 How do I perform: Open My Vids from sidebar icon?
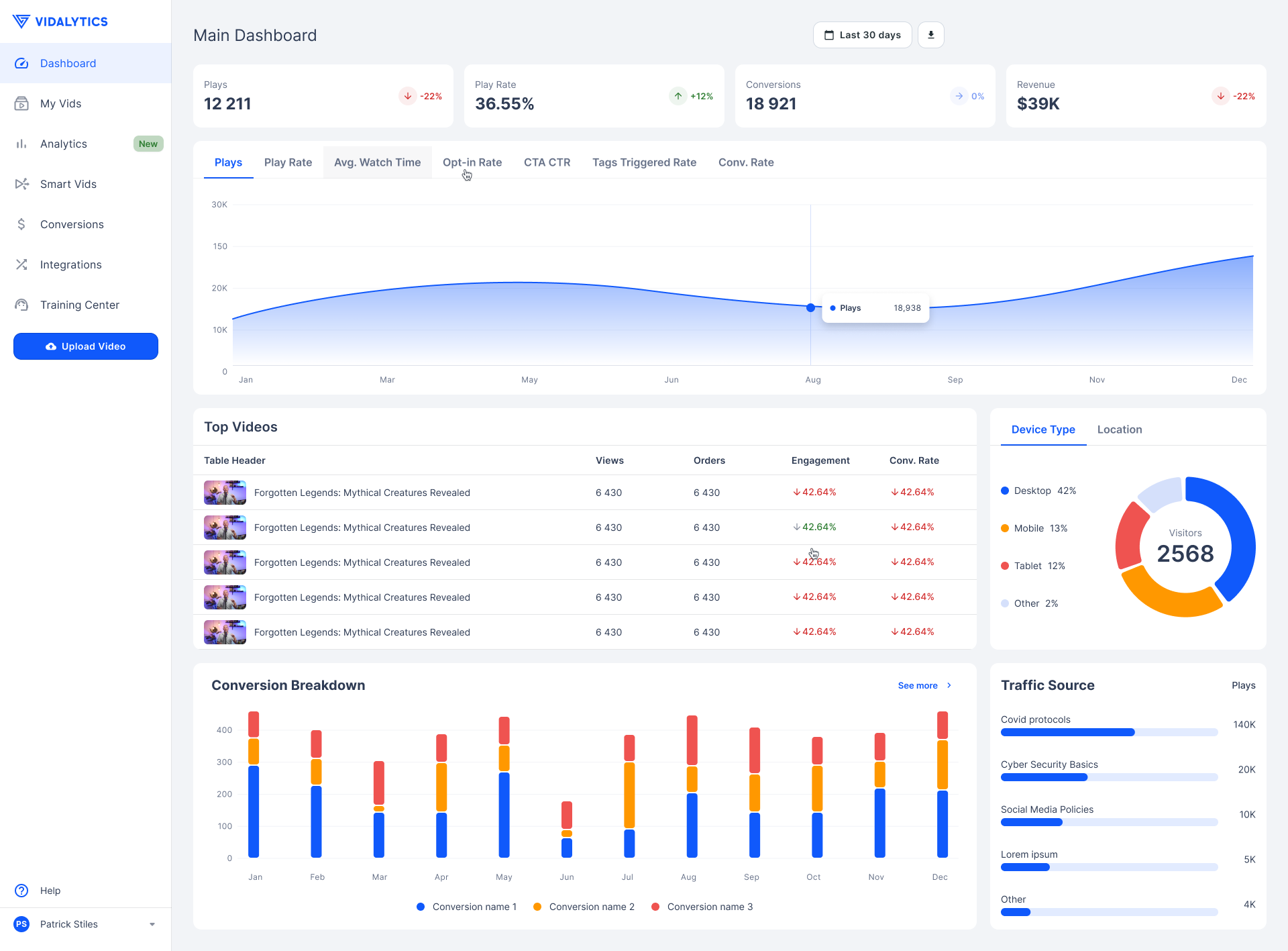click(x=21, y=103)
